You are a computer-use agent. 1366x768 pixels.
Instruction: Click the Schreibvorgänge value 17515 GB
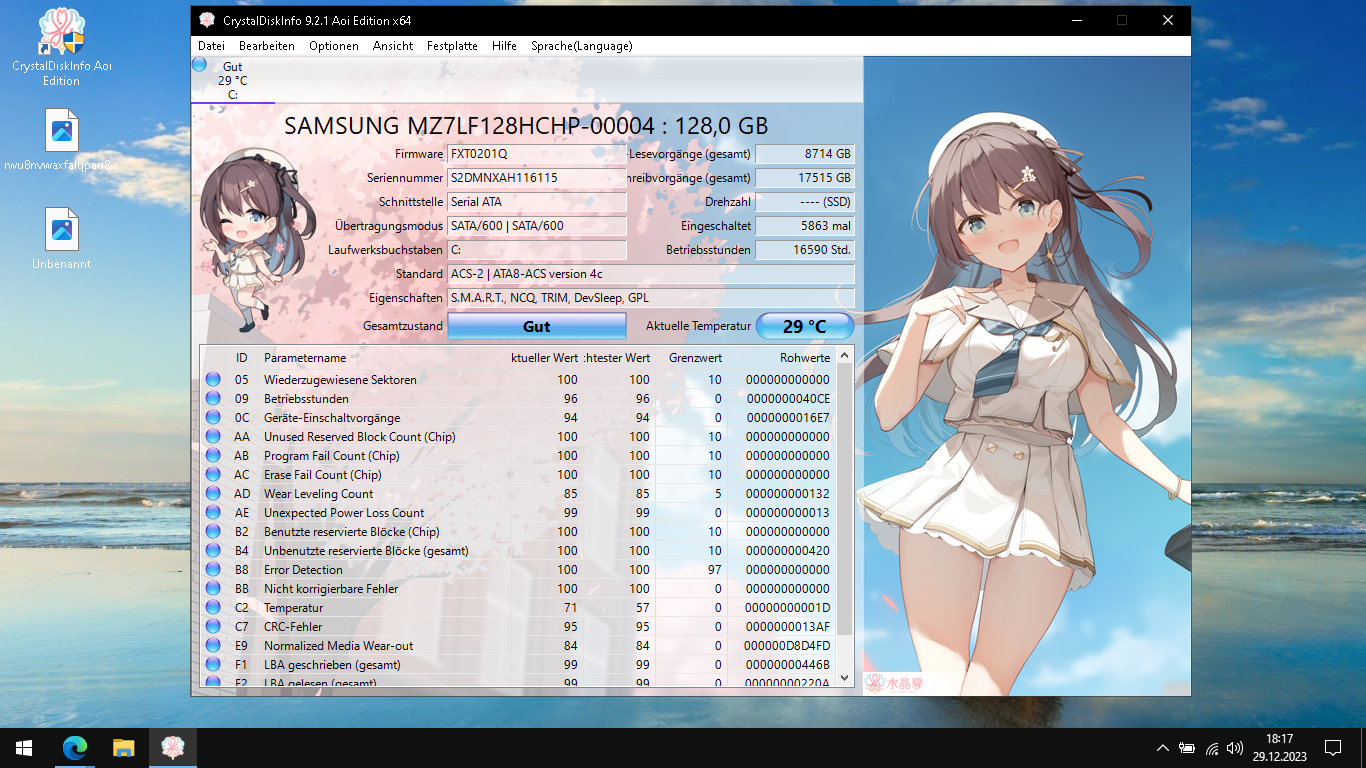point(805,178)
